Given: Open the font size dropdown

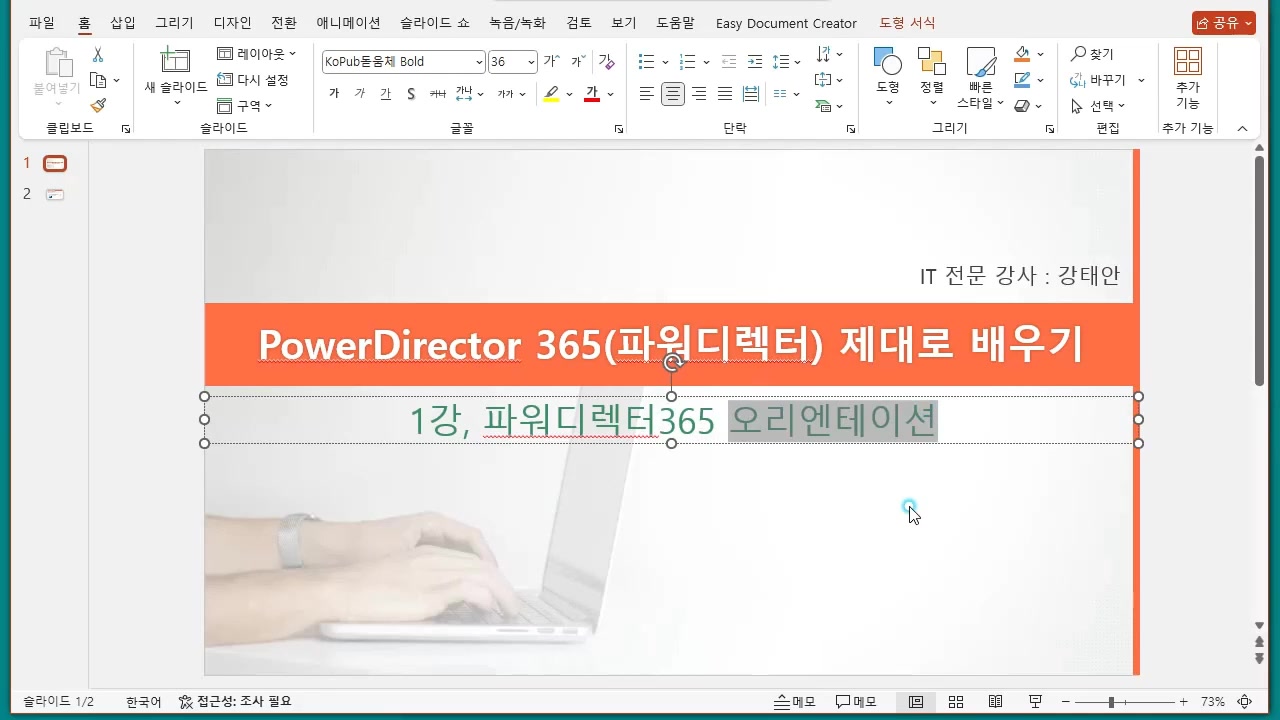Looking at the screenshot, I should (531, 62).
